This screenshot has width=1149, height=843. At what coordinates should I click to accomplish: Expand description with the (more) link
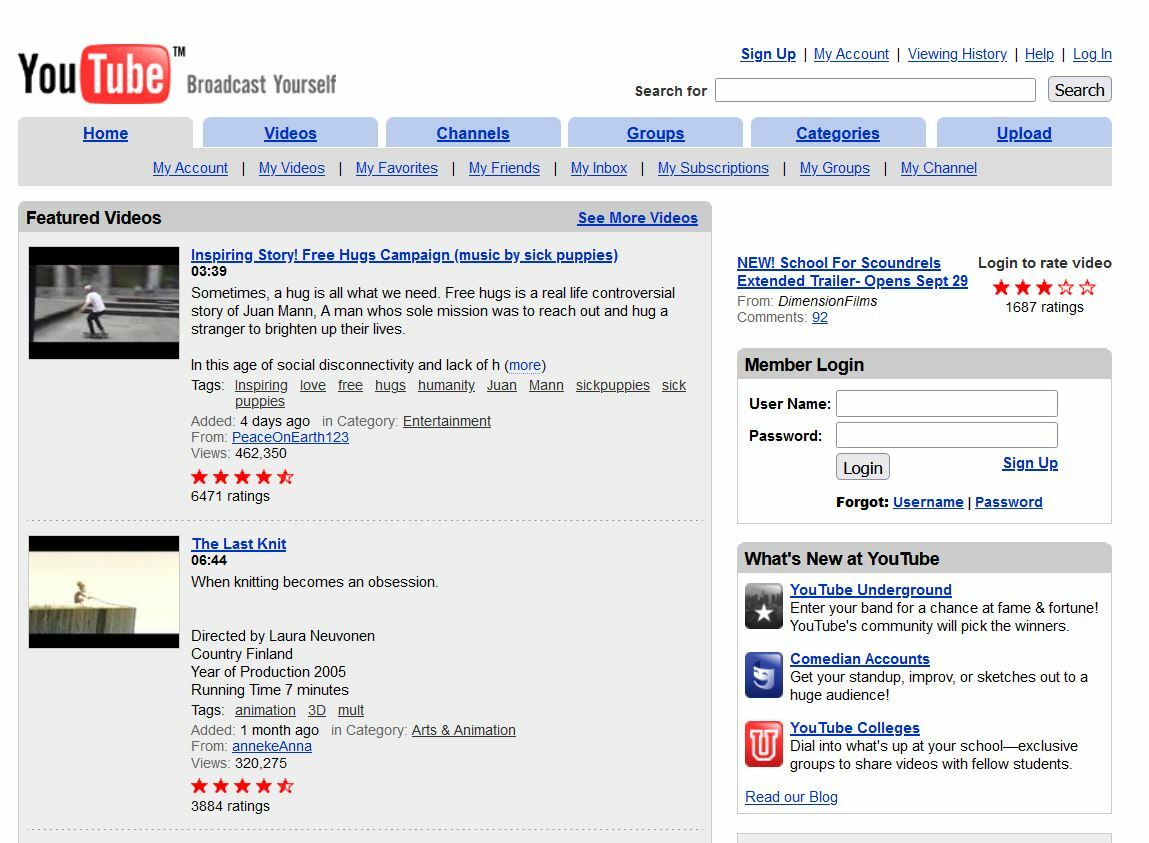525,365
